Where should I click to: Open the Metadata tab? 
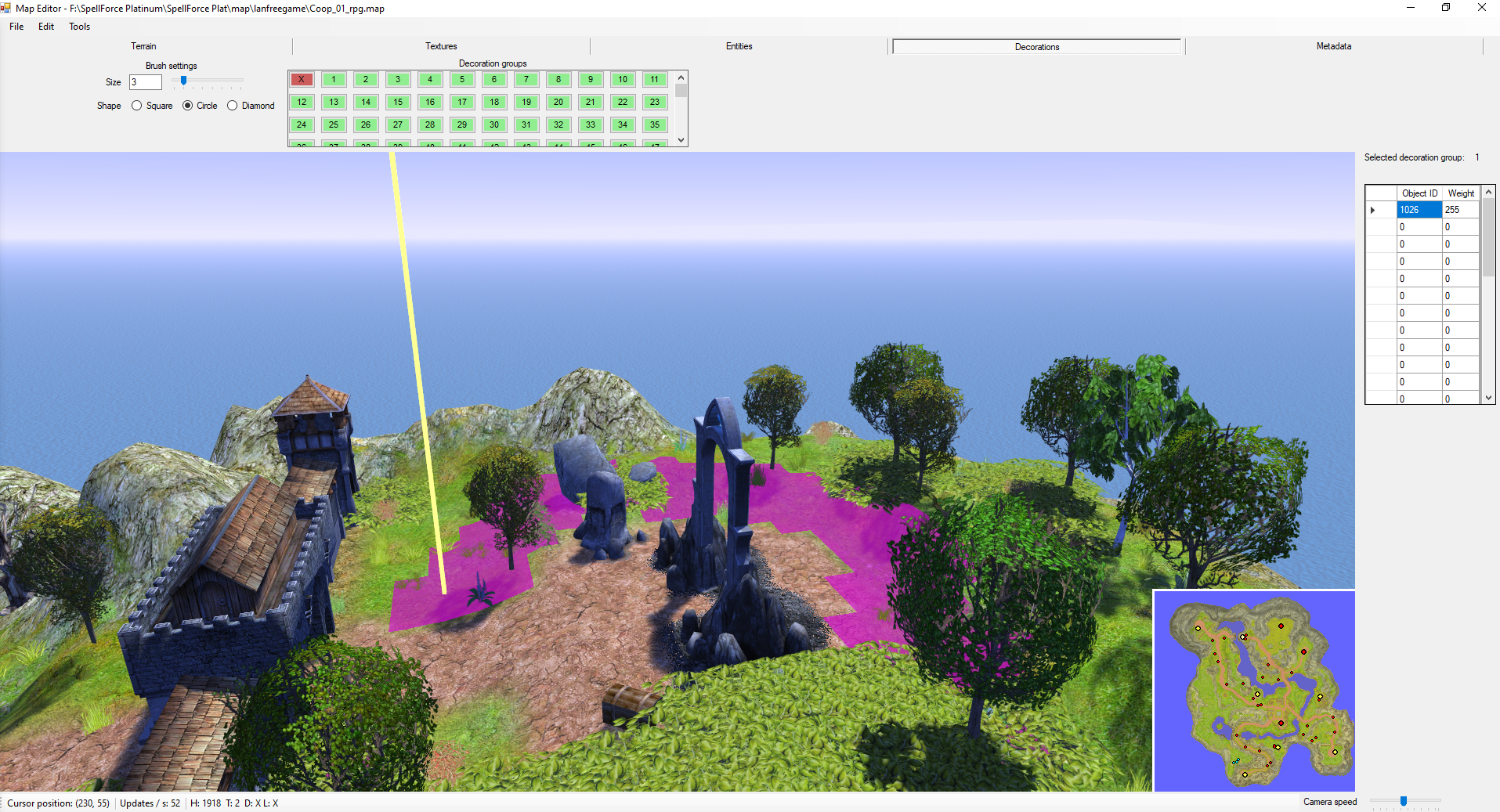pyautogui.click(x=1334, y=46)
